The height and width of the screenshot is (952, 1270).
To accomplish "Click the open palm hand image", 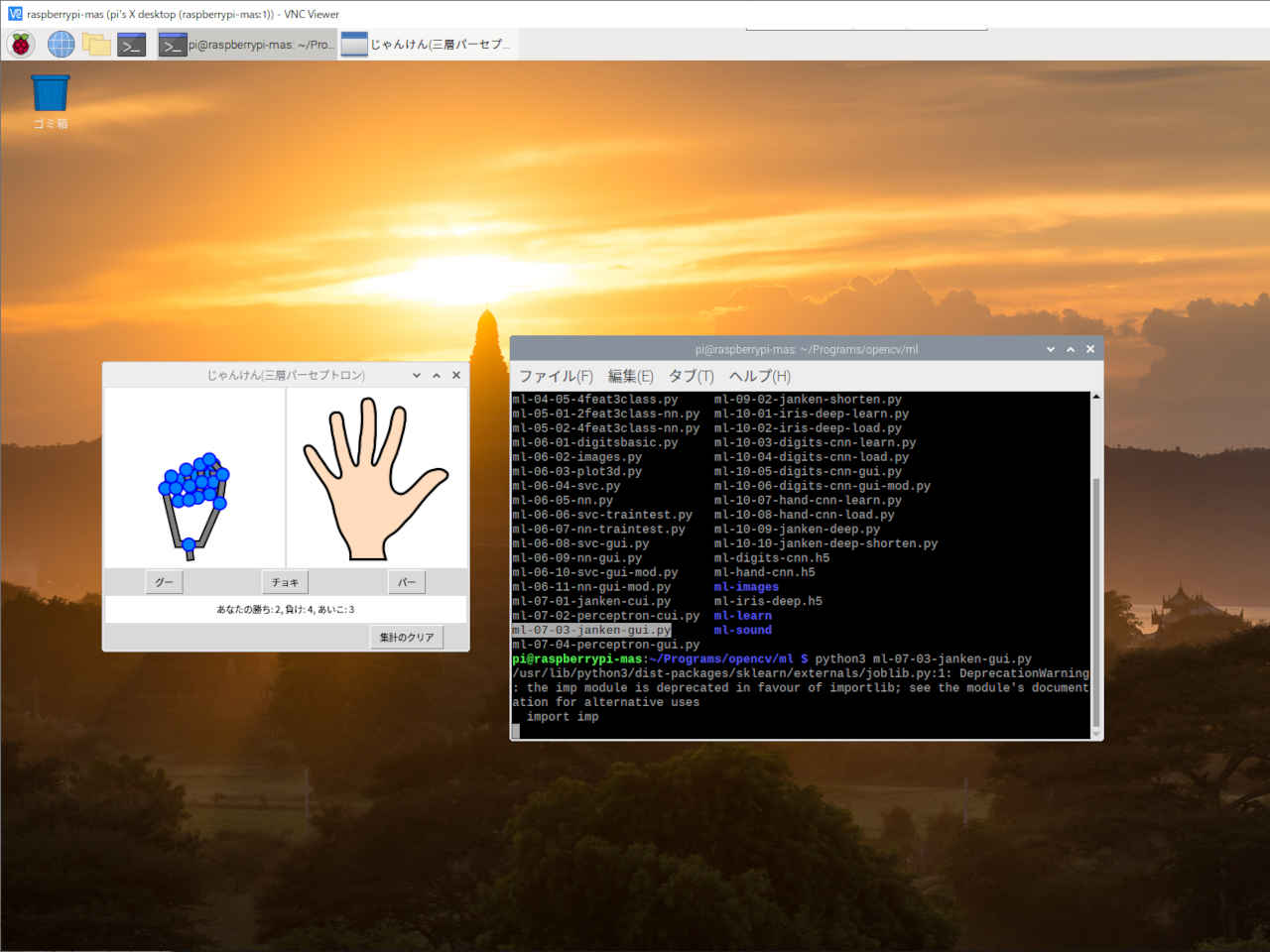I will tap(377, 478).
